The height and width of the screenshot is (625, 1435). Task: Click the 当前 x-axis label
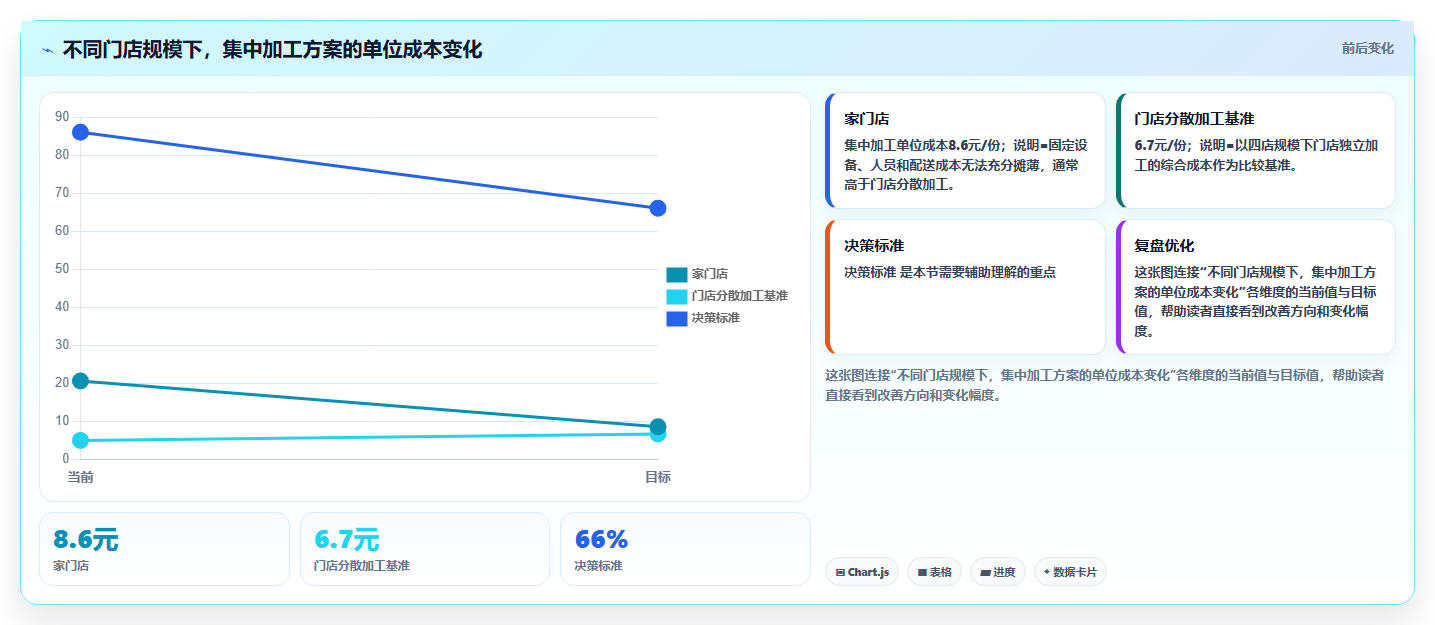tap(81, 477)
